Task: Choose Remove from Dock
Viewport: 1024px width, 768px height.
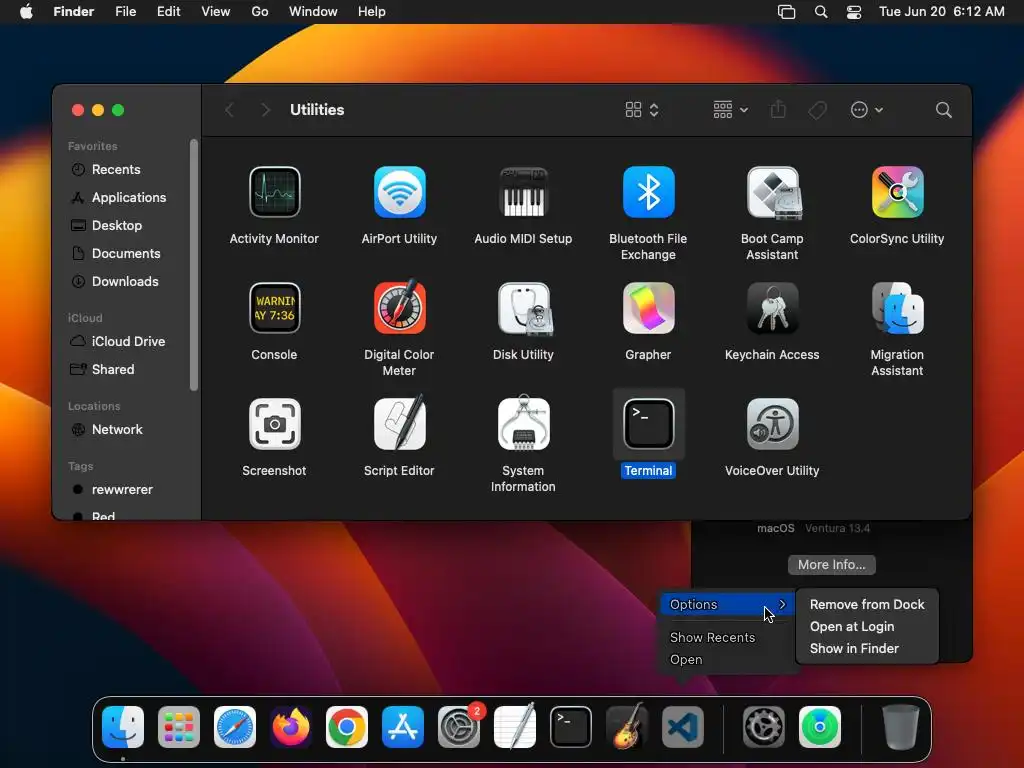Action: coord(867,604)
